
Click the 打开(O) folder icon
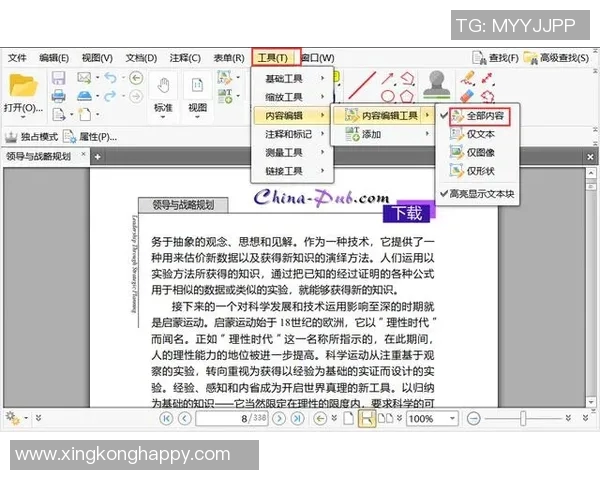pos(23,85)
